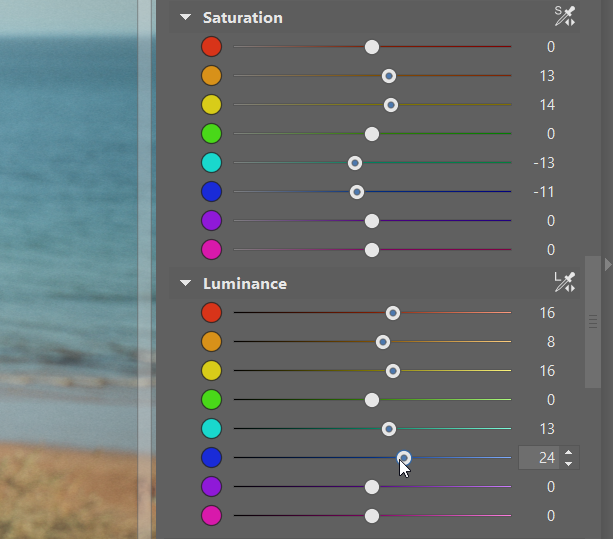
Task: Click the cyan swatch in Saturation
Action: click(x=211, y=163)
